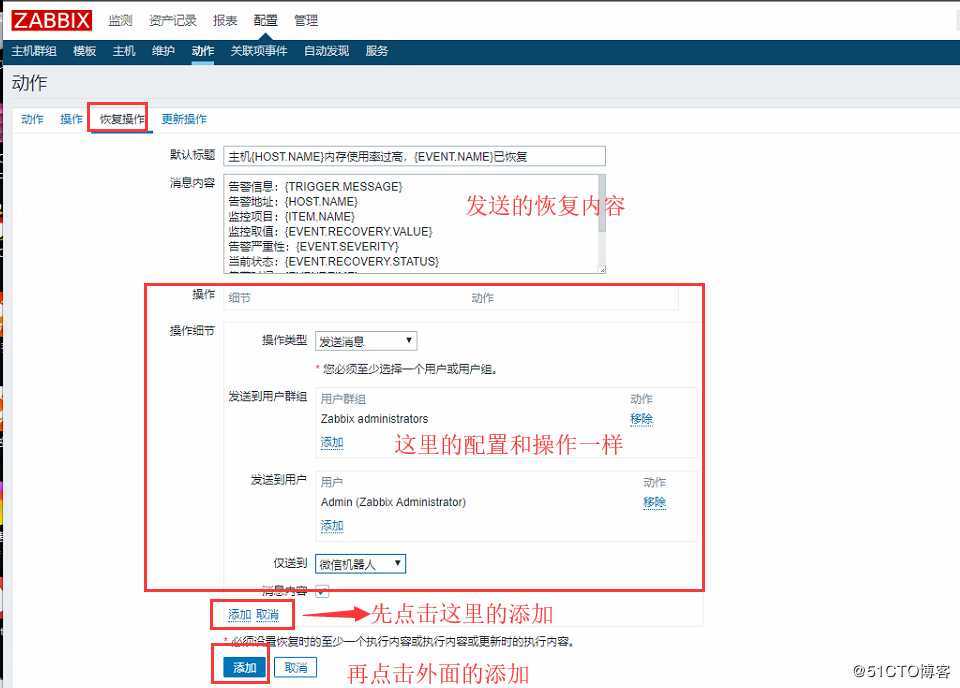960x688 pixels.
Task: Switch to the 恢复操作 tab
Action: (x=122, y=119)
